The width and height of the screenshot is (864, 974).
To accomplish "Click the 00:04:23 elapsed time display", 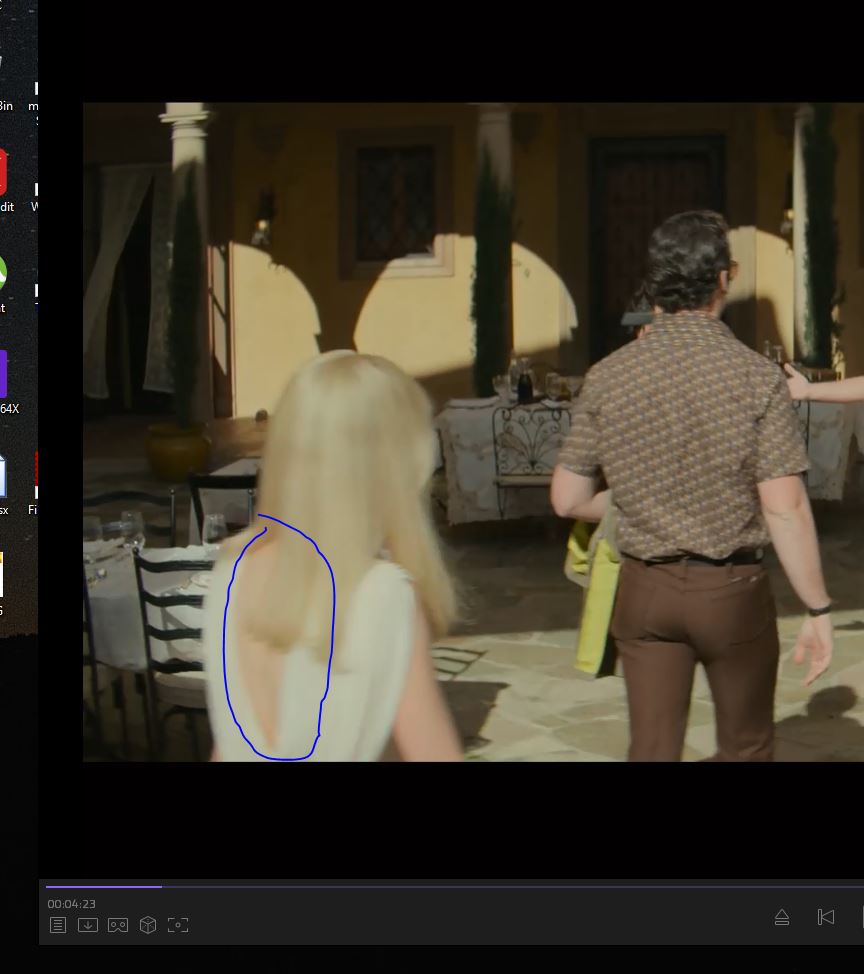I will pos(71,904).
